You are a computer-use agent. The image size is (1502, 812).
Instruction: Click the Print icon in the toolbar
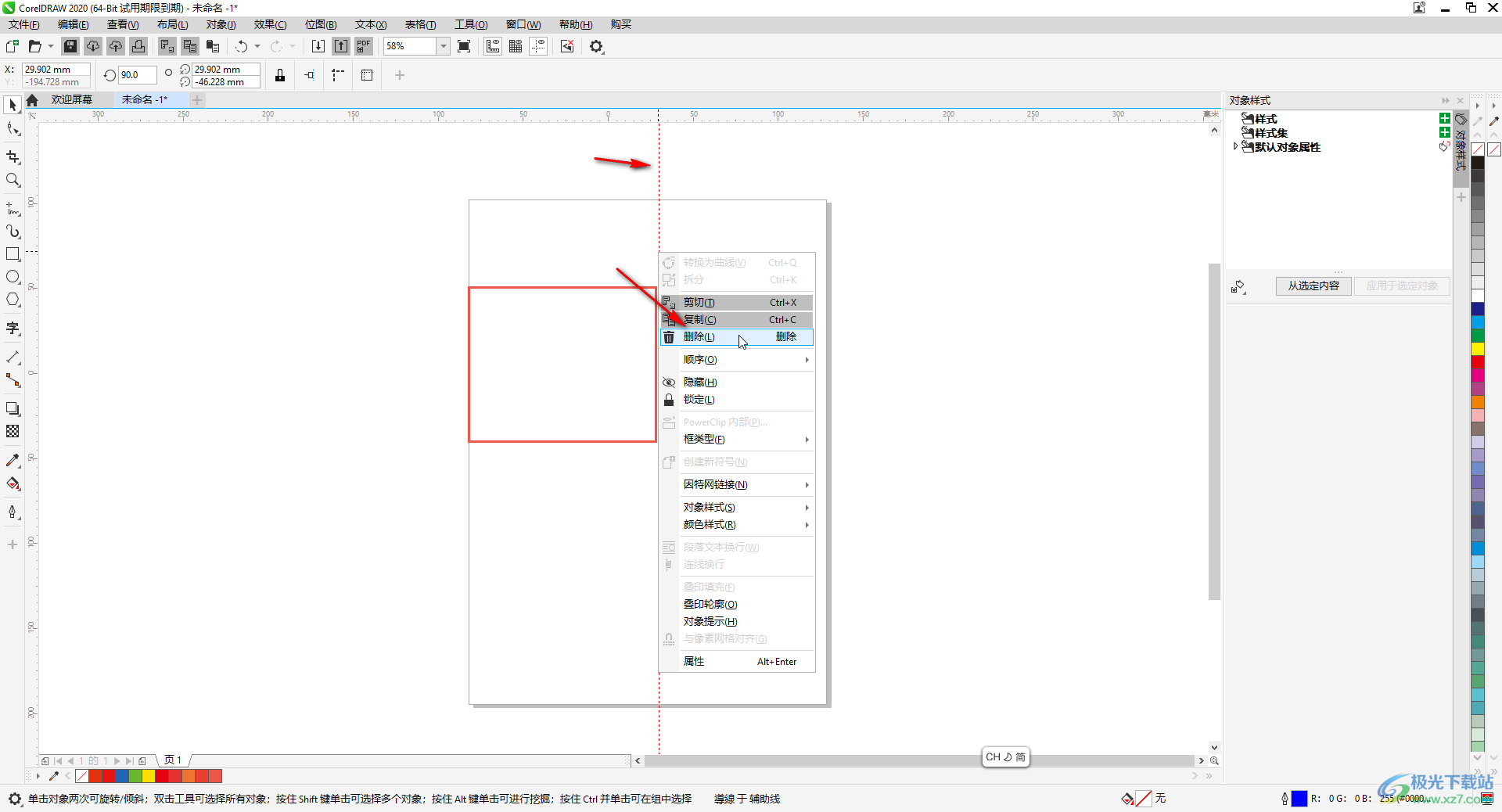(x=138, y=46)
